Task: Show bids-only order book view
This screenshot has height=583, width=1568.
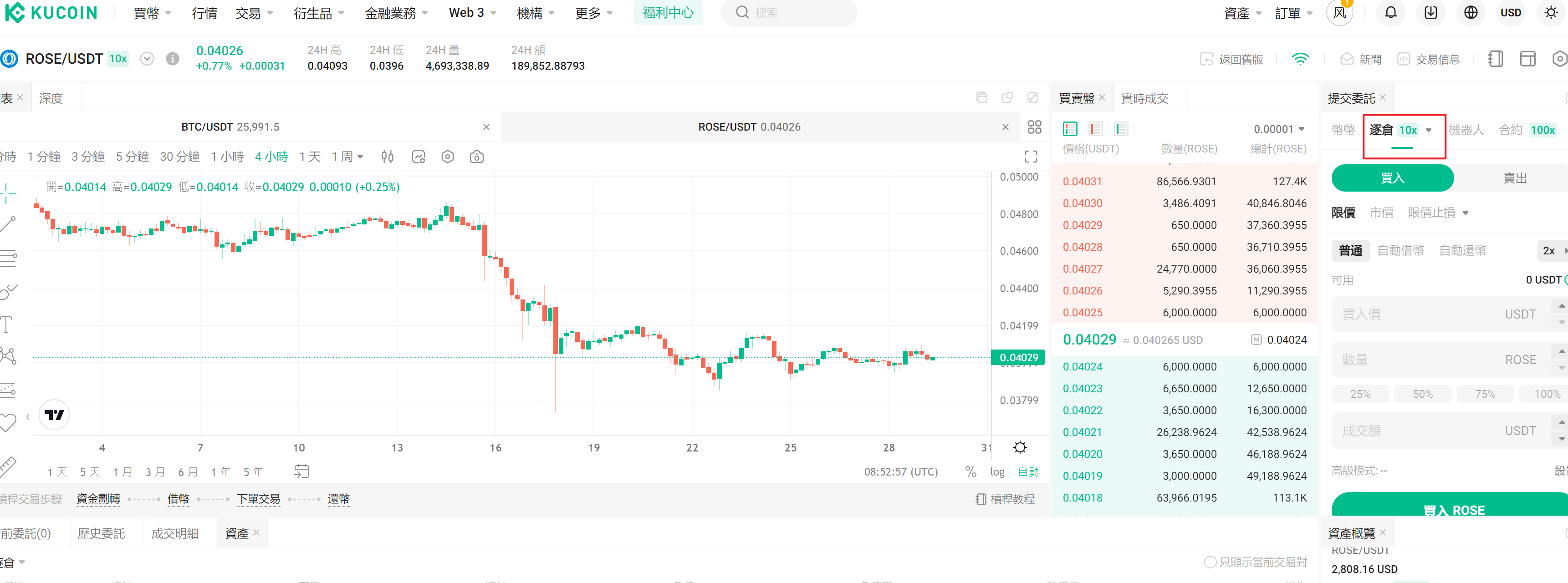Action: (x=1121, y=129)
